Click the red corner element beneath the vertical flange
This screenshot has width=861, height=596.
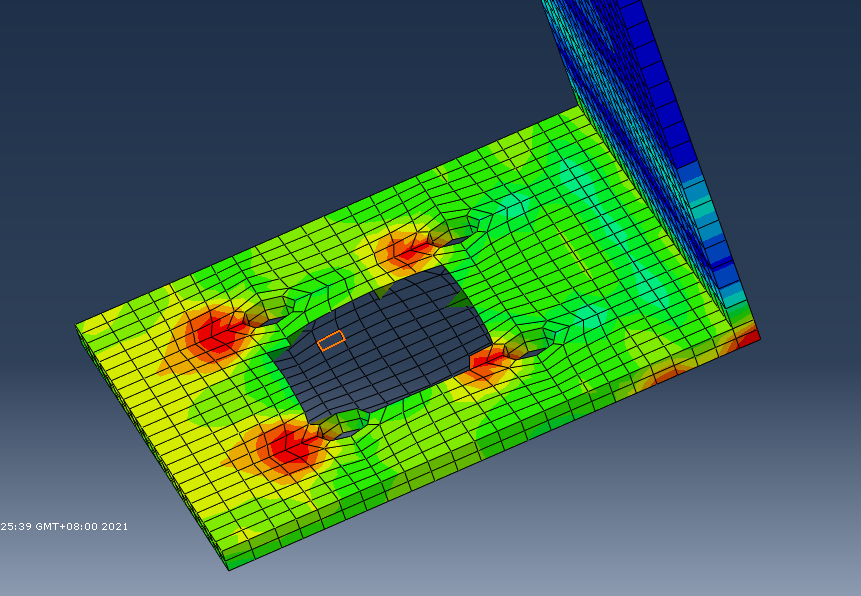tap(748, 337)
